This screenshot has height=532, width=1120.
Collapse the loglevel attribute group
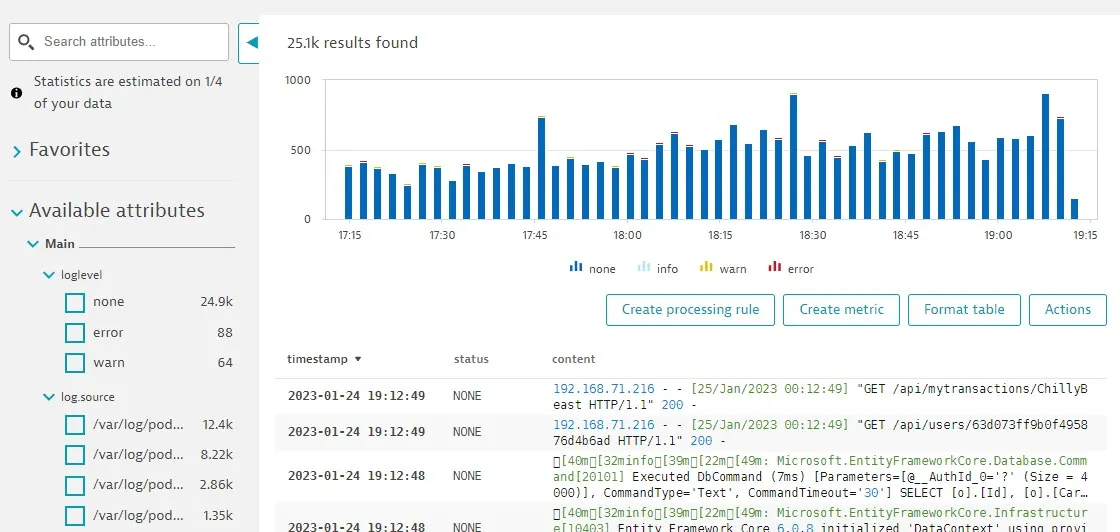[x=49, y=275]
